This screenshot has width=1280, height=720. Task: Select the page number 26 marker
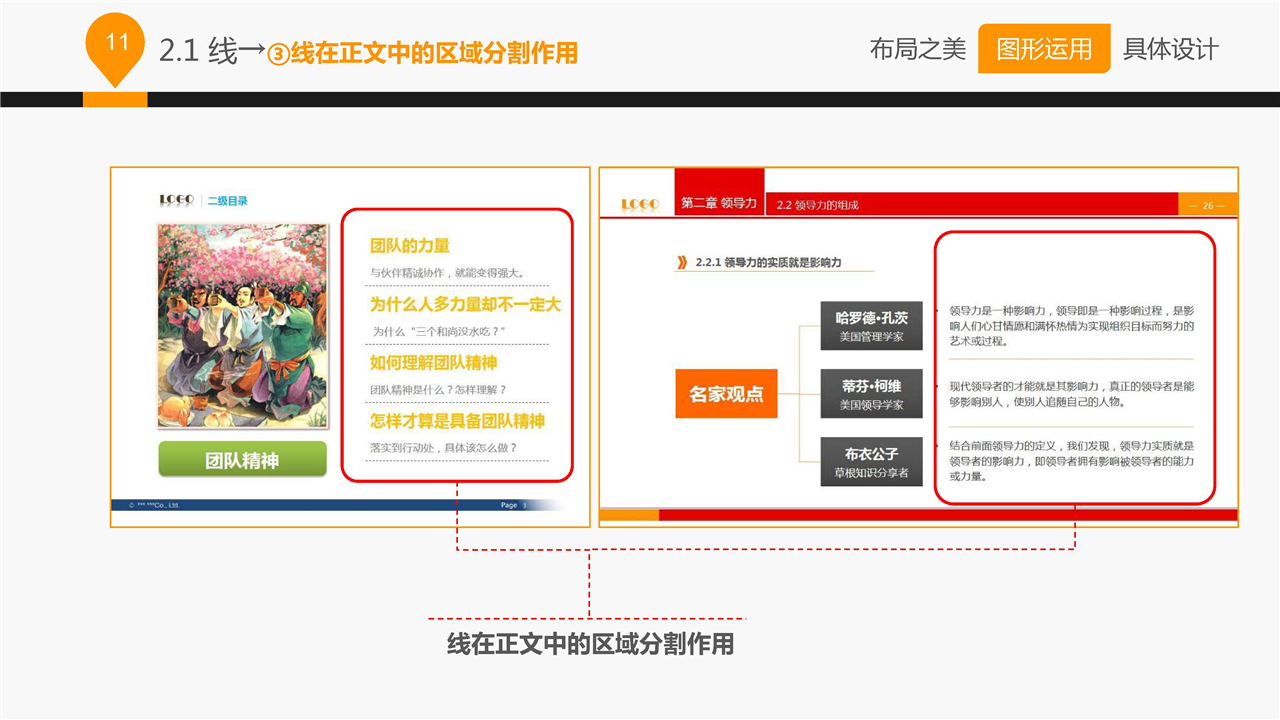click(x=1207, y=205)
